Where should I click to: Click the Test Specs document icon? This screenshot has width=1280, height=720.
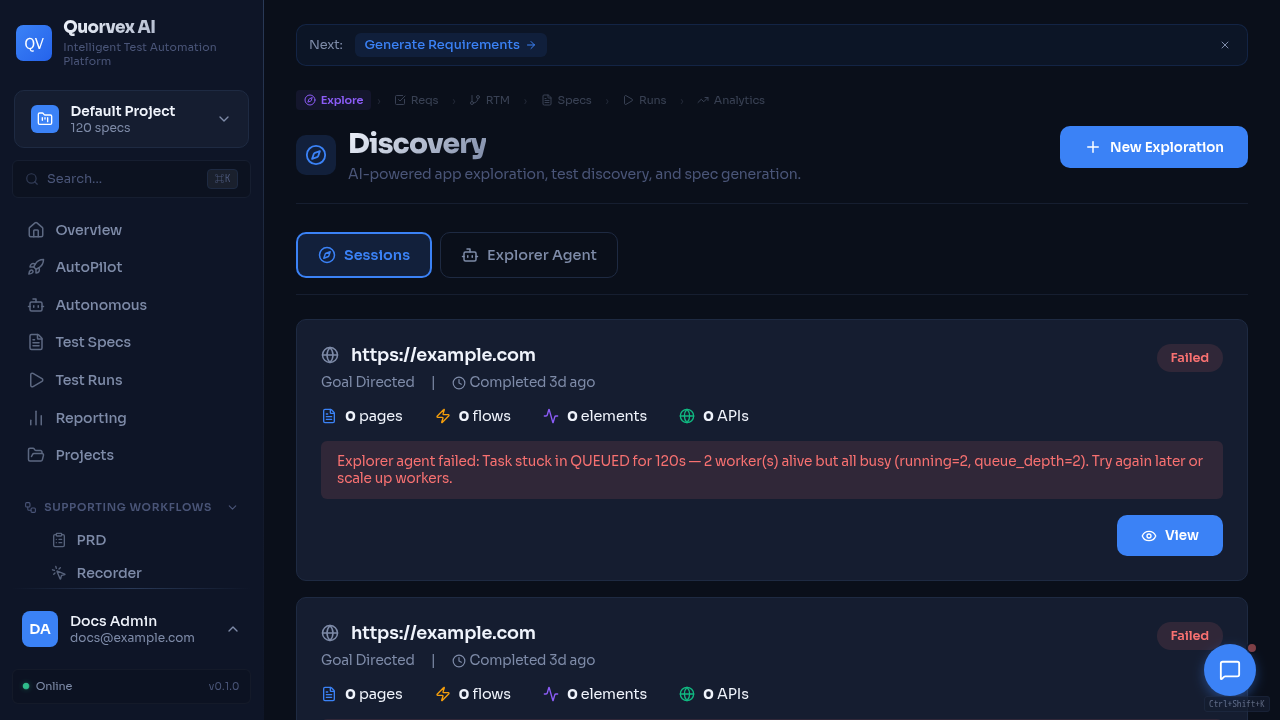tap(36, 342)
